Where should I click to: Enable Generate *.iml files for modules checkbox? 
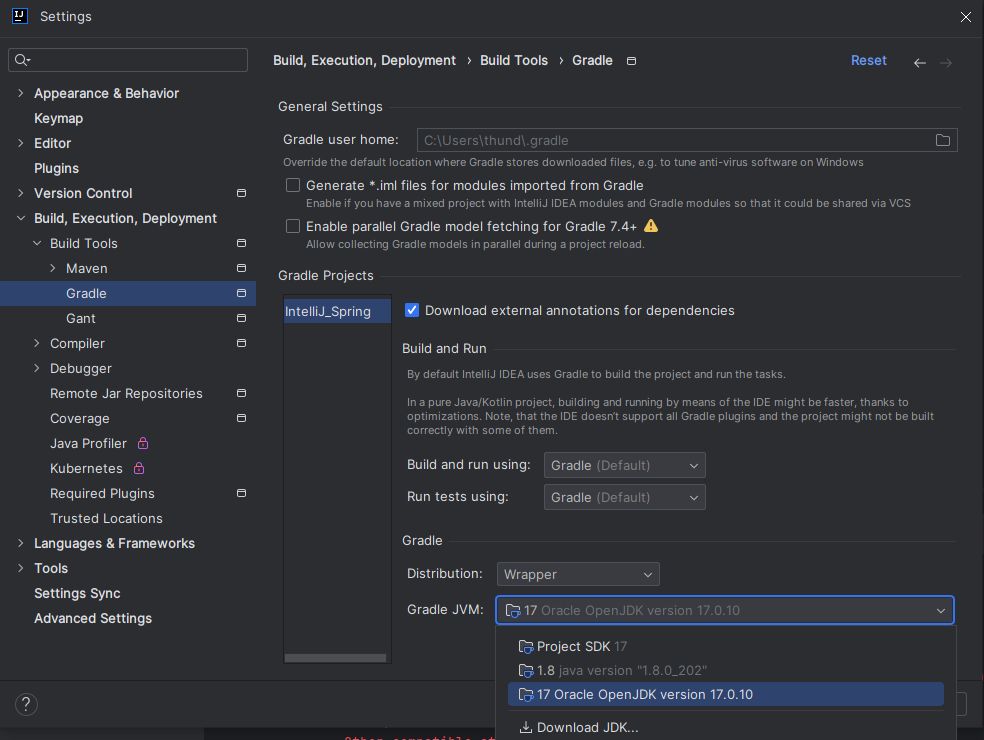(292, 185)
